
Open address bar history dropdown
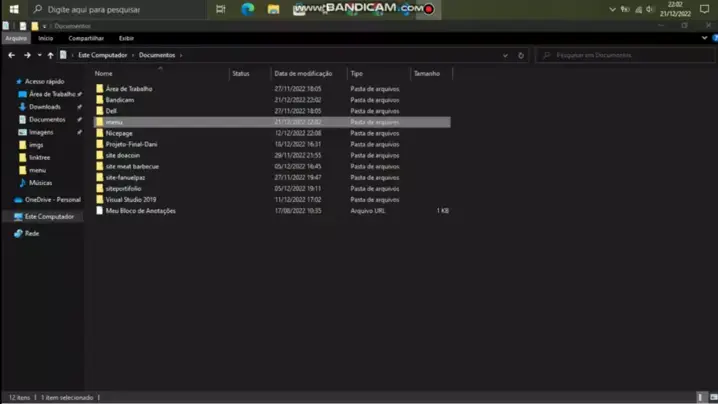(505, 55)
